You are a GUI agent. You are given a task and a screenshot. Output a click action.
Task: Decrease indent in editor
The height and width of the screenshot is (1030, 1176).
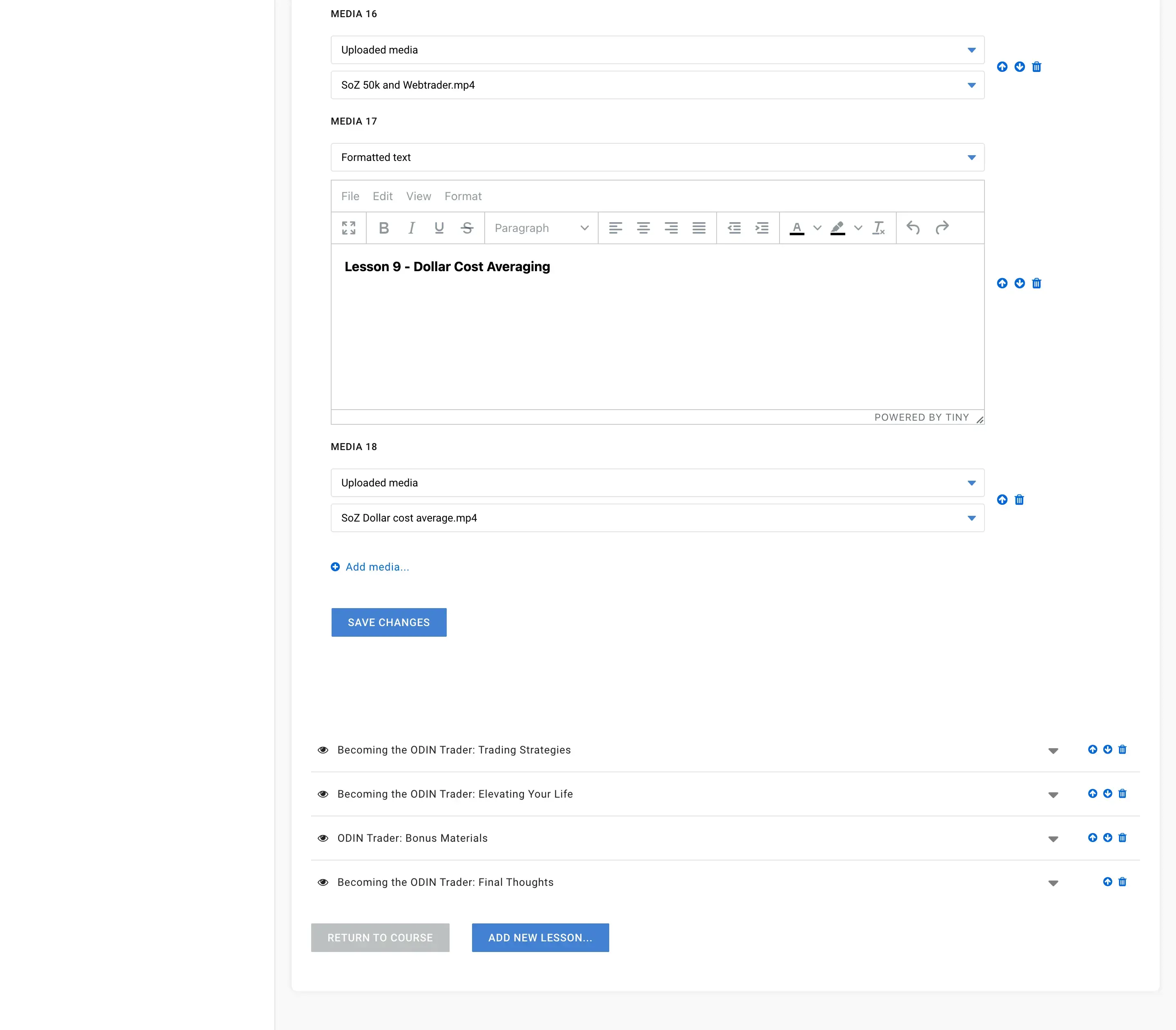(734, 228)
